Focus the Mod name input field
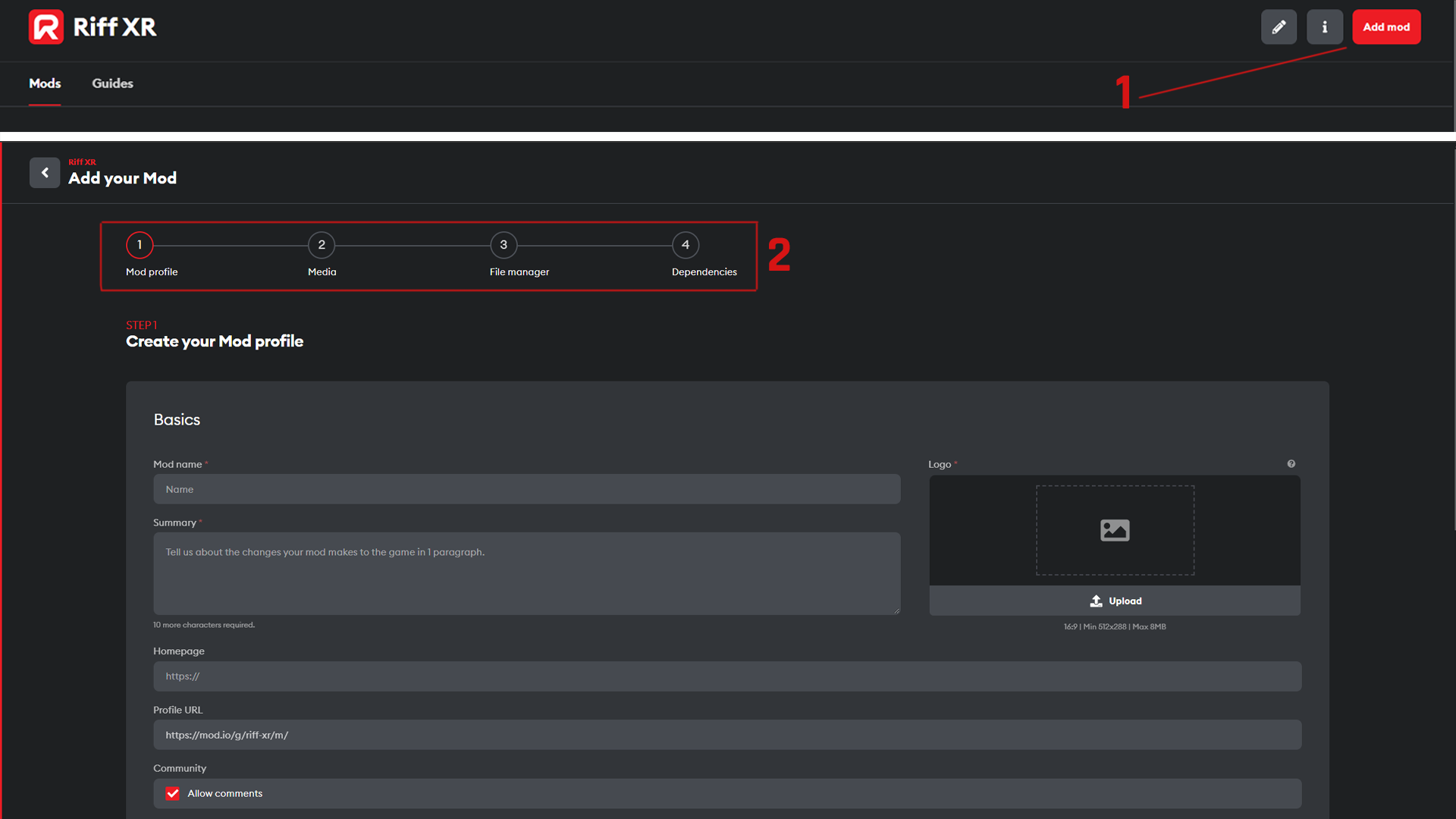Screen dimensions: 1456x819 tap(527, 489)
